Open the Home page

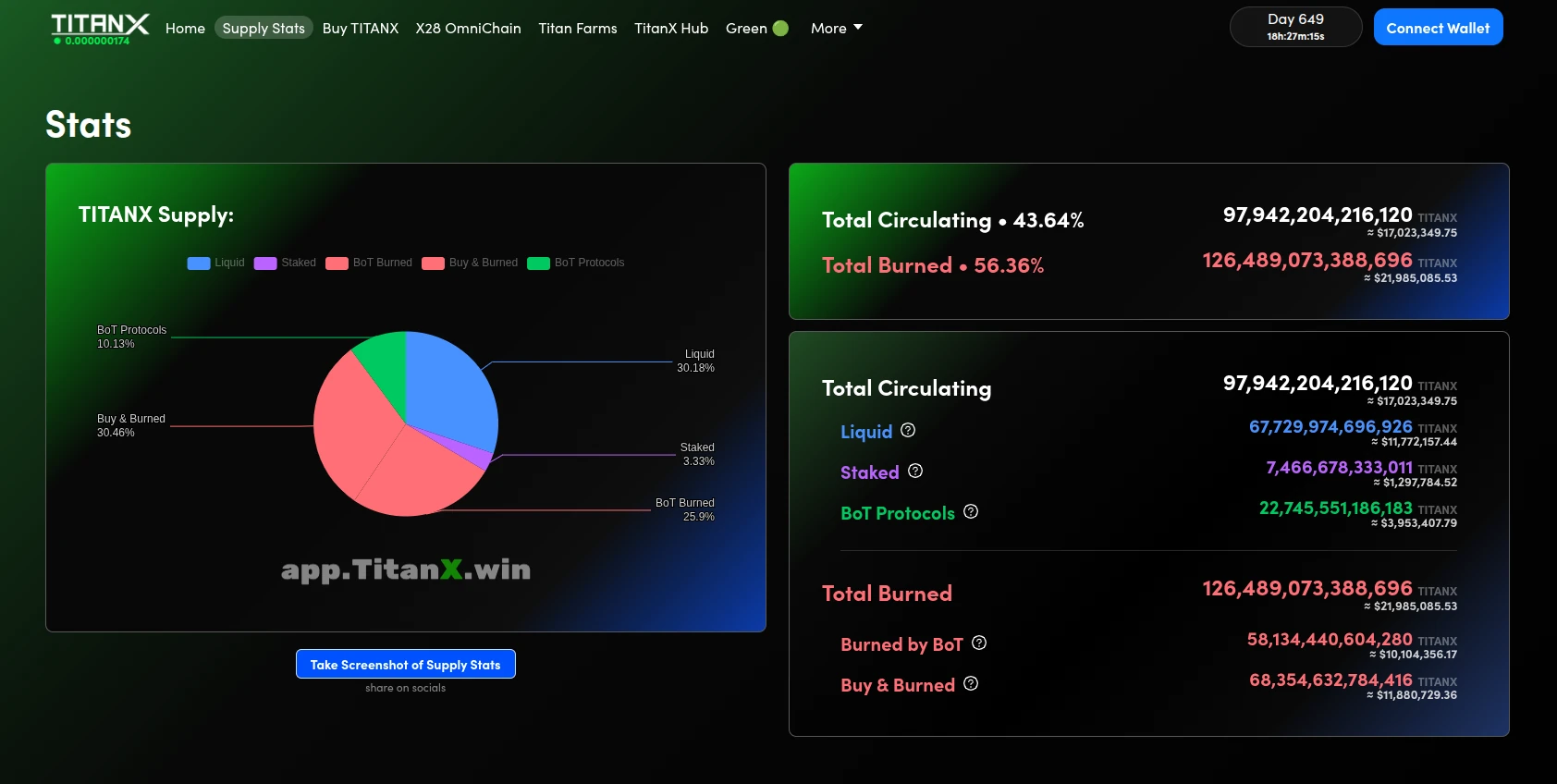coord(185,29)
